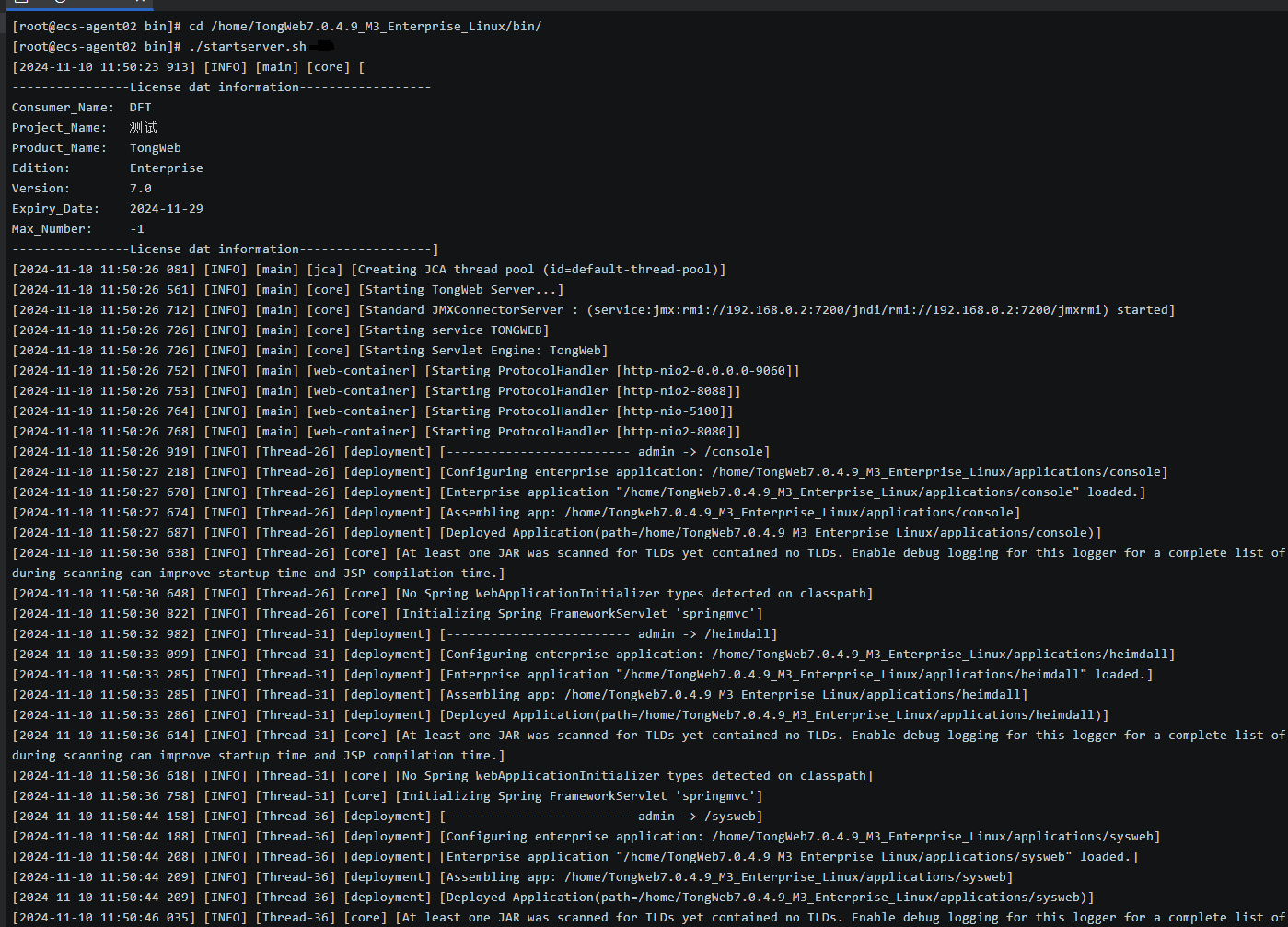Click 'Deployed Application' line for applications/sysweb
The height and width of the screenshot is (927, 1288).
click(767, 897)
